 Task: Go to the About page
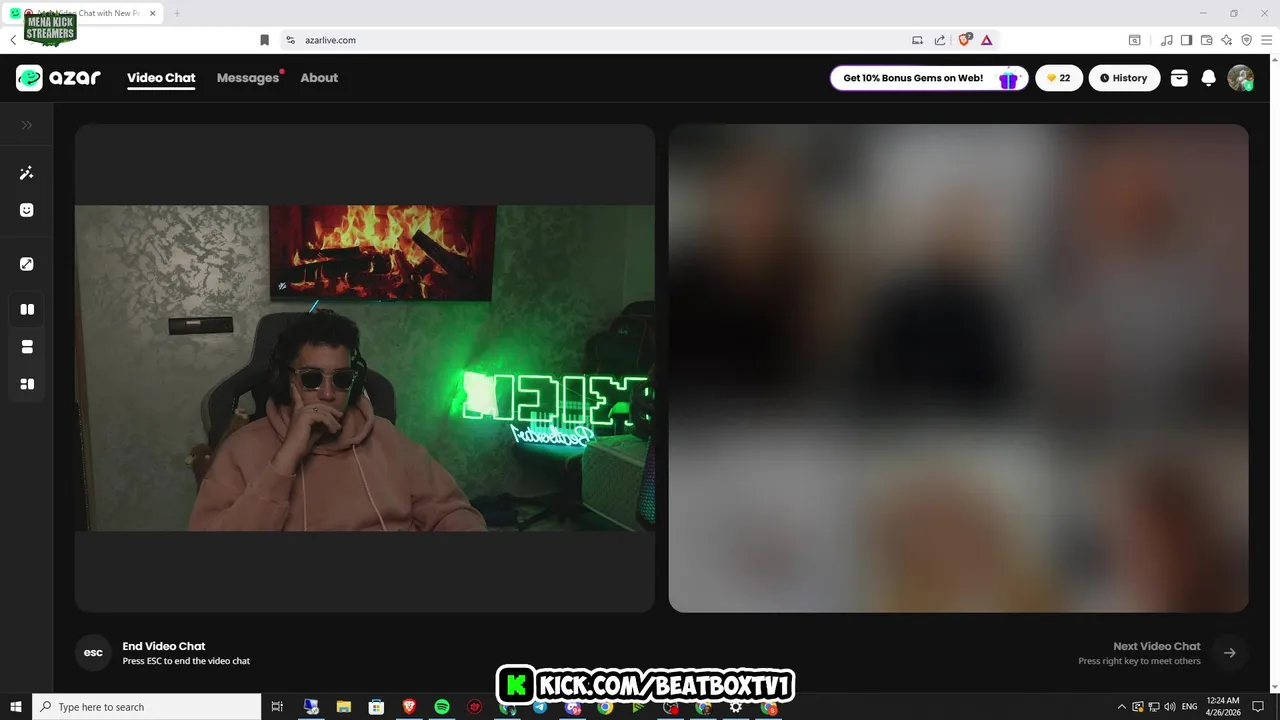[319, 78]
